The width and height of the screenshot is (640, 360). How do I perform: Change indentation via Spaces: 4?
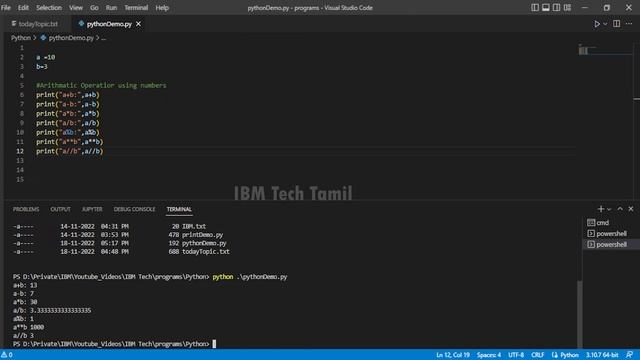click(489, 355)
